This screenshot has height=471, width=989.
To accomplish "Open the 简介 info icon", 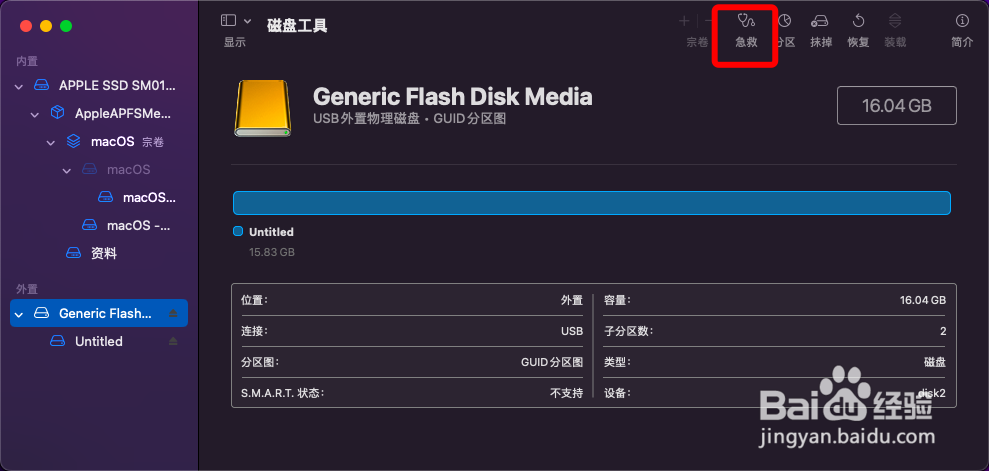I will click(x=962, y=21).
